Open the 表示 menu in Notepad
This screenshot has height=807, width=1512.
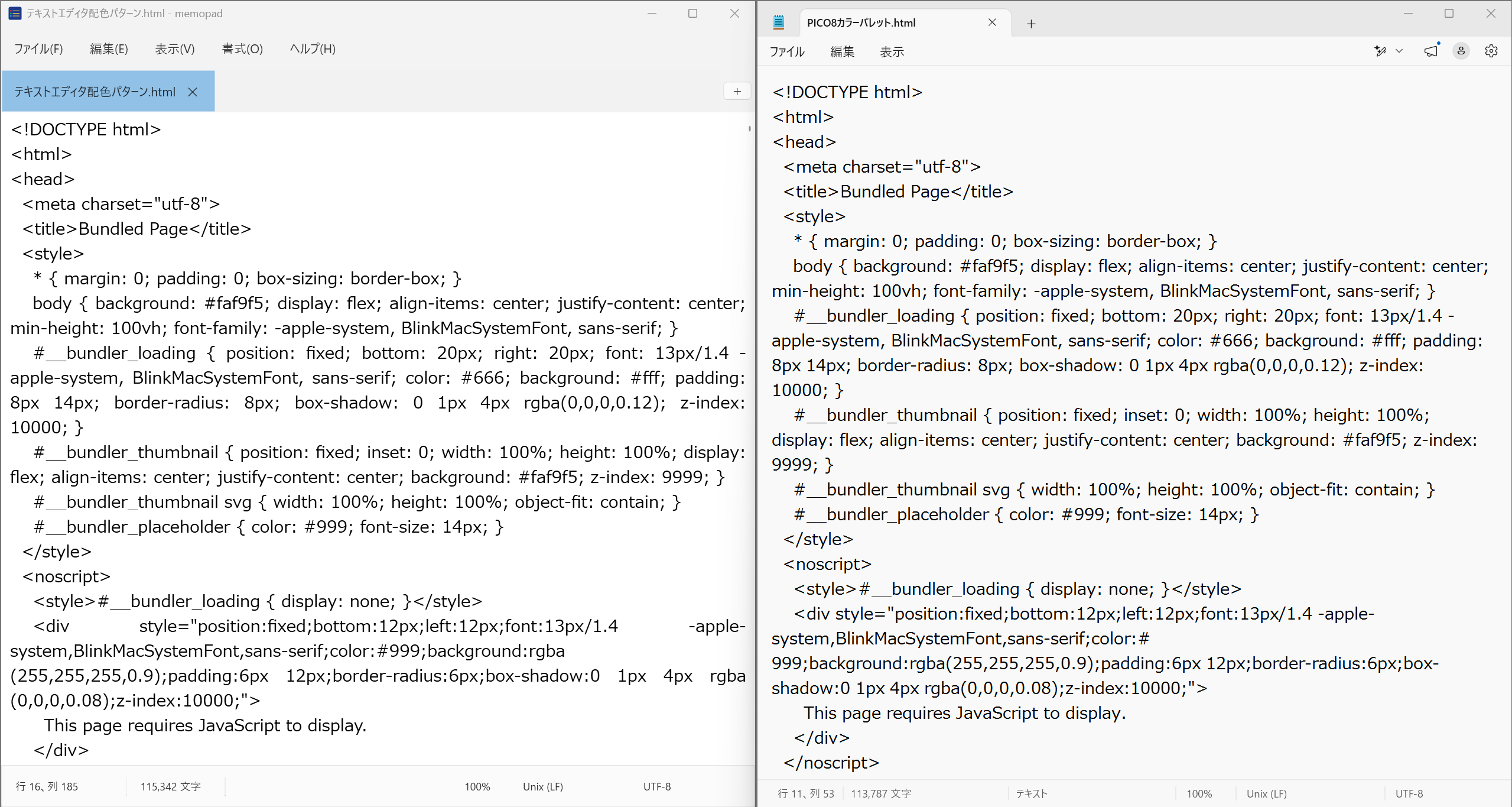coord(892,51)
